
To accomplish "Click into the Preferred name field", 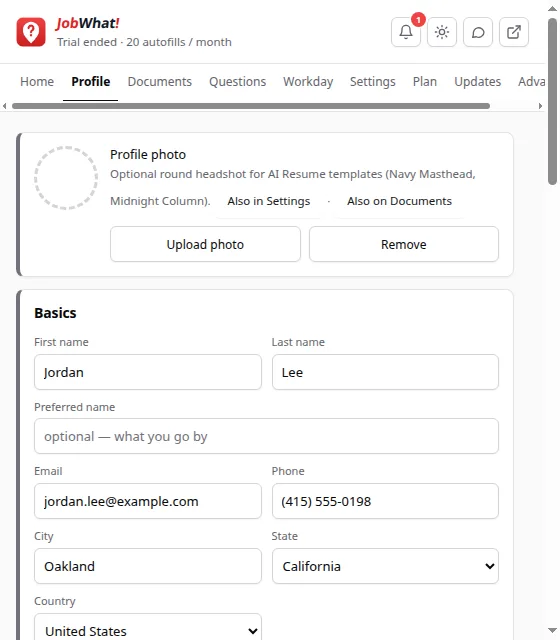I will tap(266, 436).
